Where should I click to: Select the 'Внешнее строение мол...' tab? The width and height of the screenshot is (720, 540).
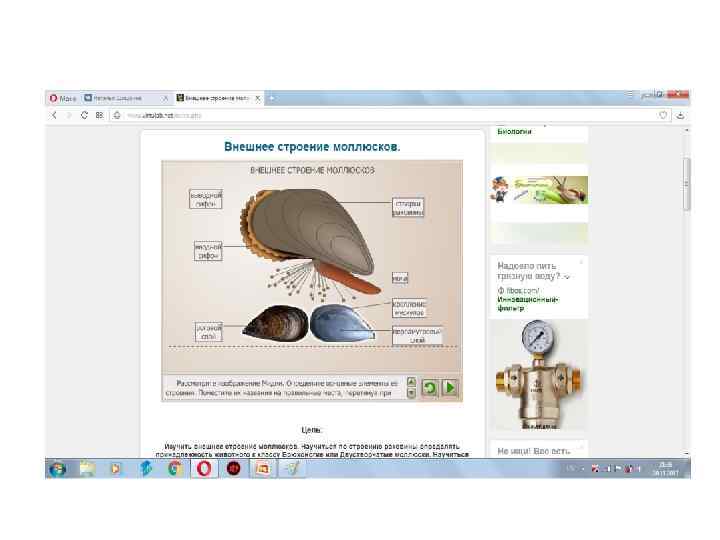[219, 98]
